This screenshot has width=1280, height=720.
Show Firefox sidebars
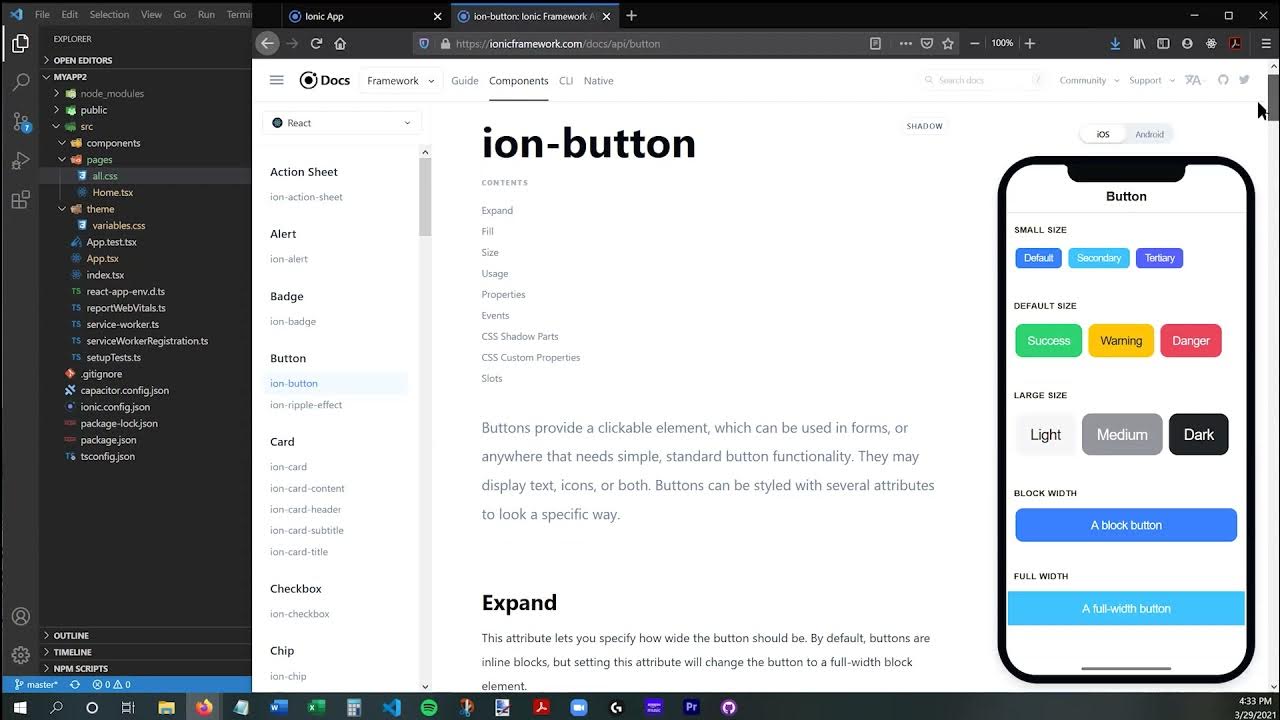[1163, 43]
